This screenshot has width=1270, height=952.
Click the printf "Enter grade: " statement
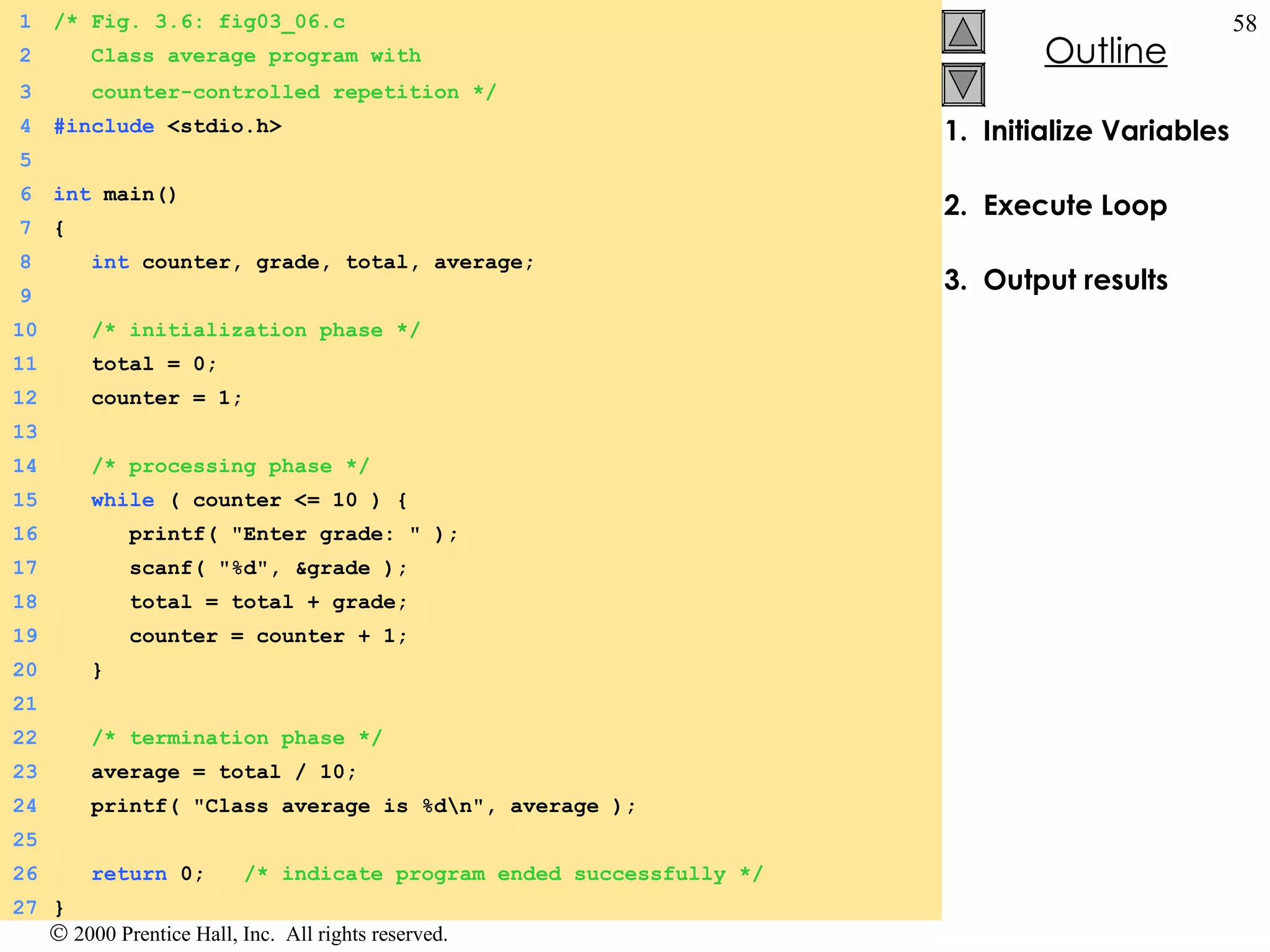point(293,534)
